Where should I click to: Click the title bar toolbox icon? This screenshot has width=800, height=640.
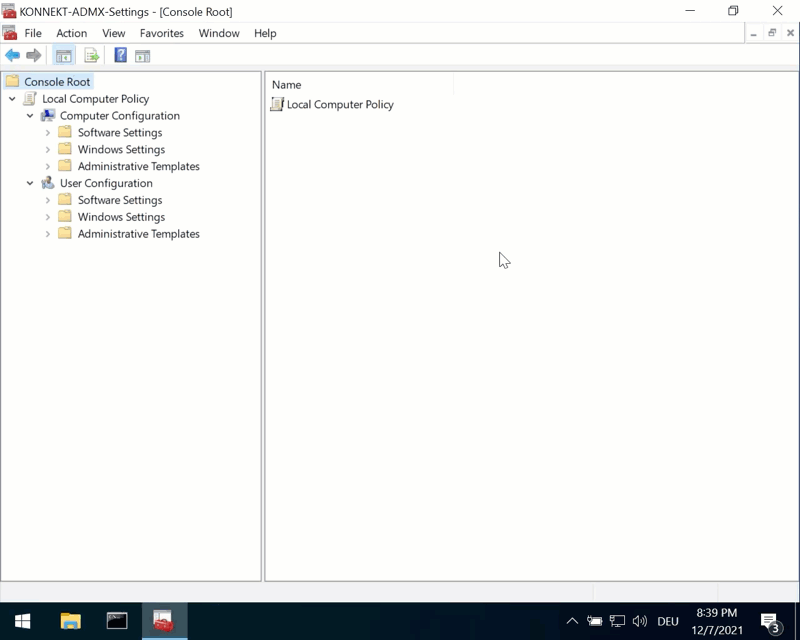click(9, 11)
